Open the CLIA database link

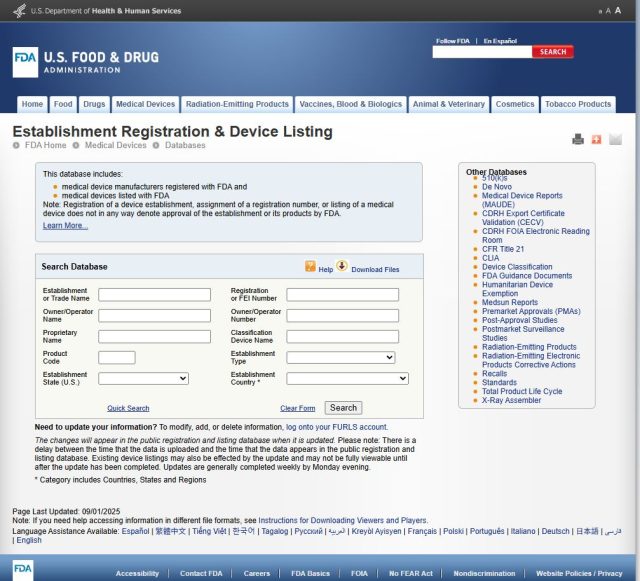coord(490,258)
